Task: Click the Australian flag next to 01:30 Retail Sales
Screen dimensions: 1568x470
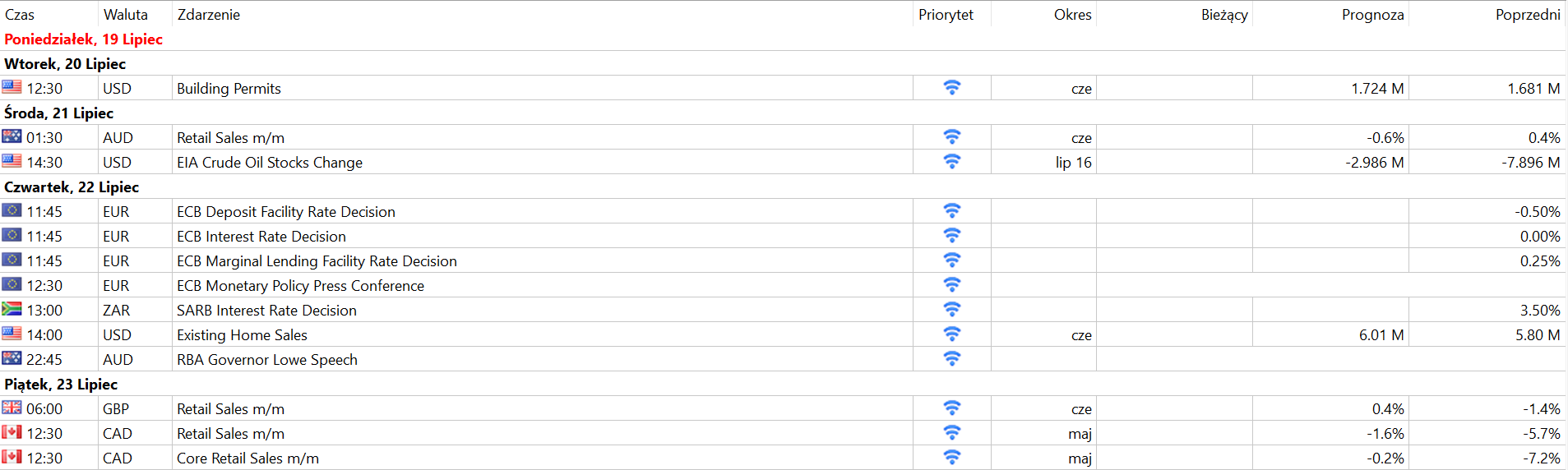Action: pyautogui.click(x=12, y=136)
